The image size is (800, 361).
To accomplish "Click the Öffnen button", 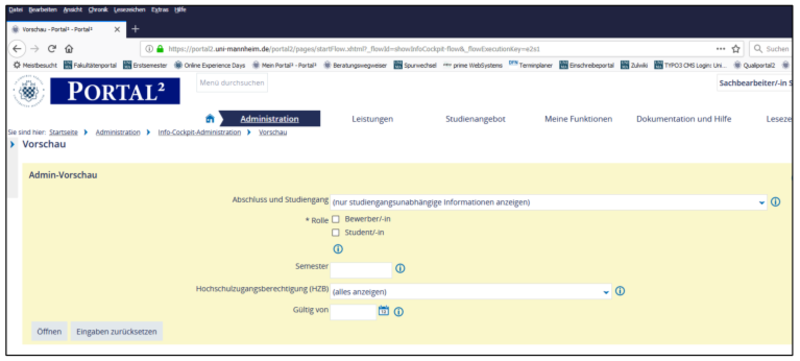I will pyautogui.click(x=49, y=331).
